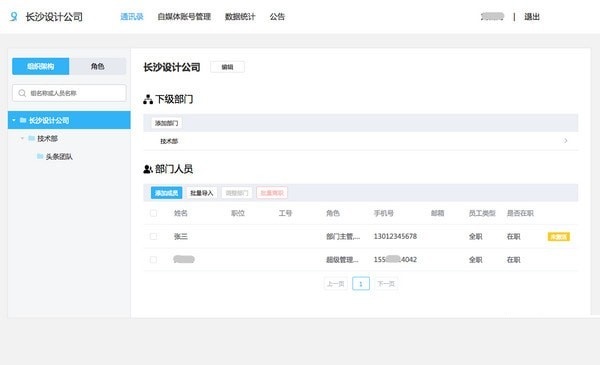Click the blurred name in the second member row
This screenshot has height=365, width=600.
[x=184, y=259]
